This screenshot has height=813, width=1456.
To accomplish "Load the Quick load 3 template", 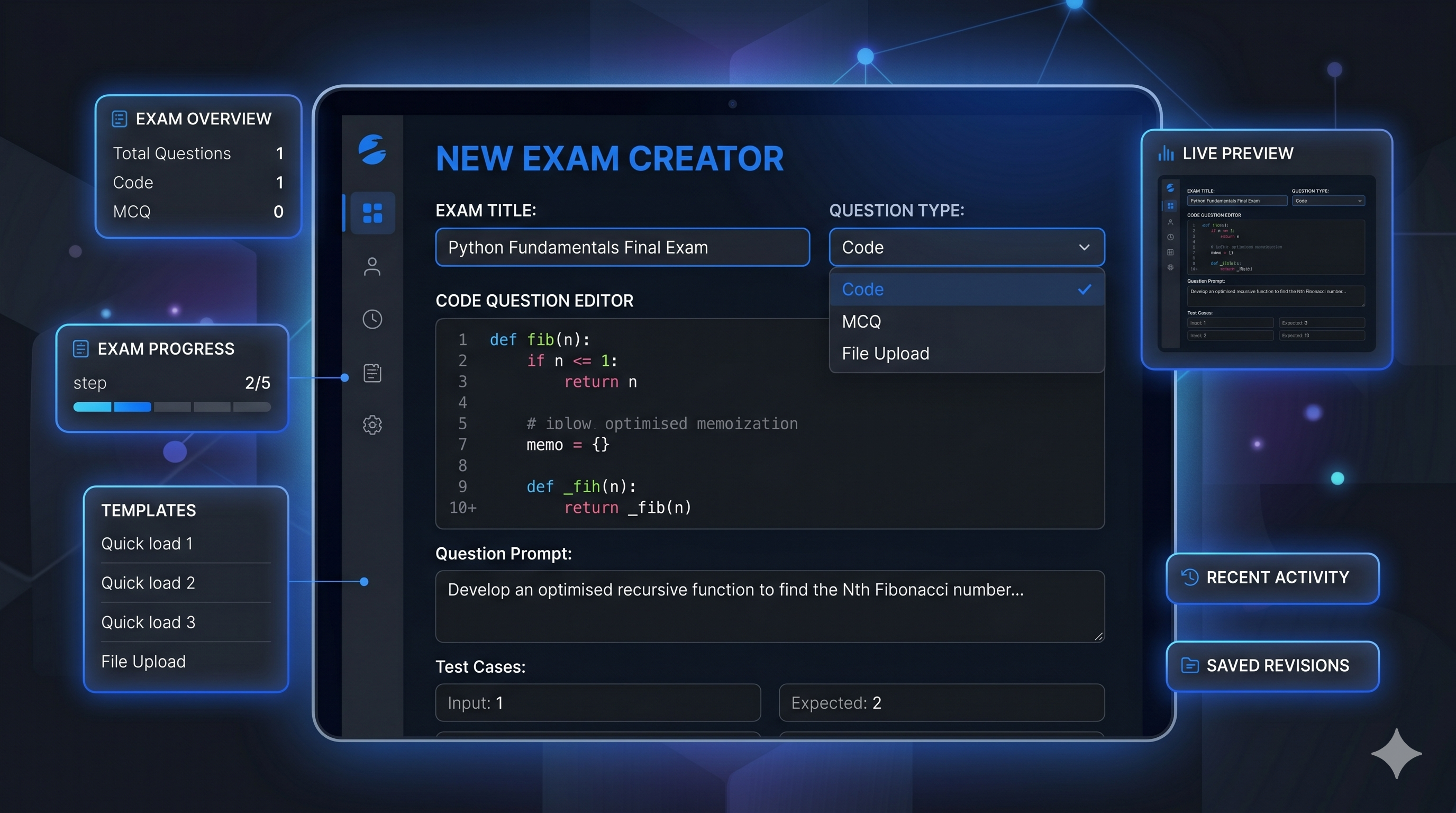I will (148, 622).
